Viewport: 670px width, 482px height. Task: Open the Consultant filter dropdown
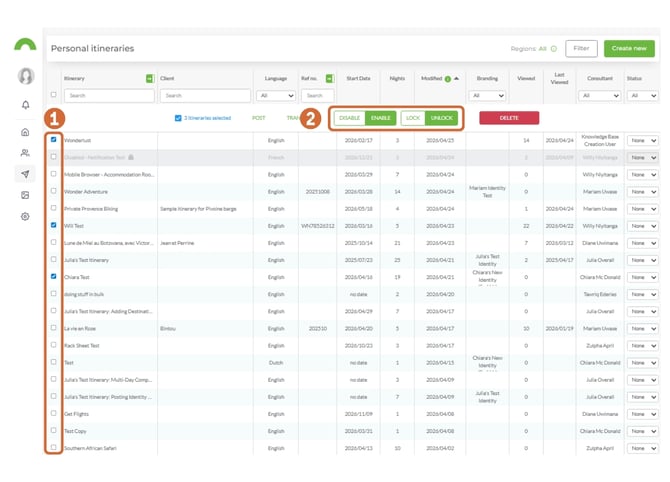(x=599, y=96)
